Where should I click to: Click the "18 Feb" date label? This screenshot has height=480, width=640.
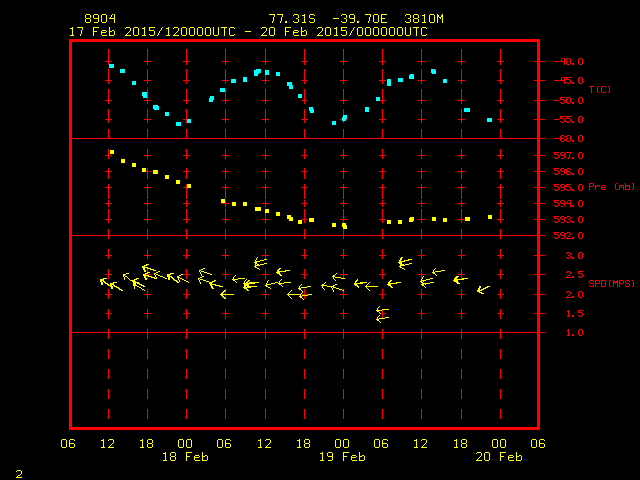[x=185, y=457]
